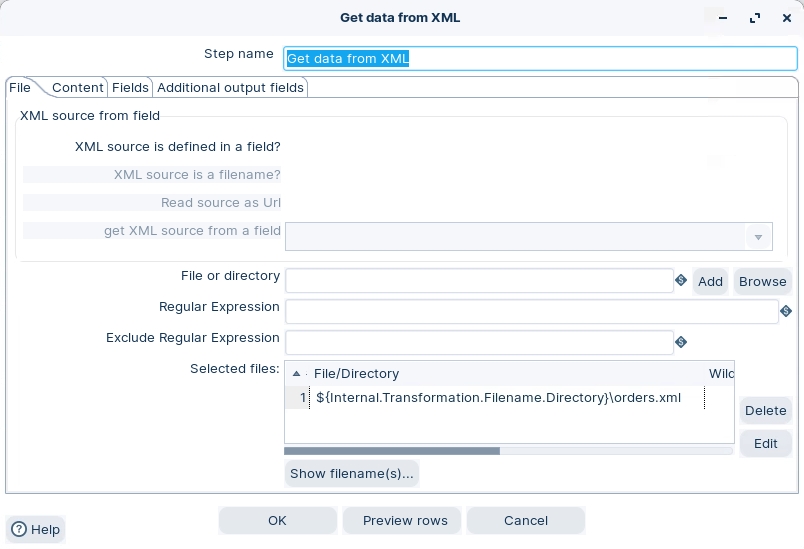Click into the Step name text field
This screenshot has height=549, width=804.
(540, 58)
